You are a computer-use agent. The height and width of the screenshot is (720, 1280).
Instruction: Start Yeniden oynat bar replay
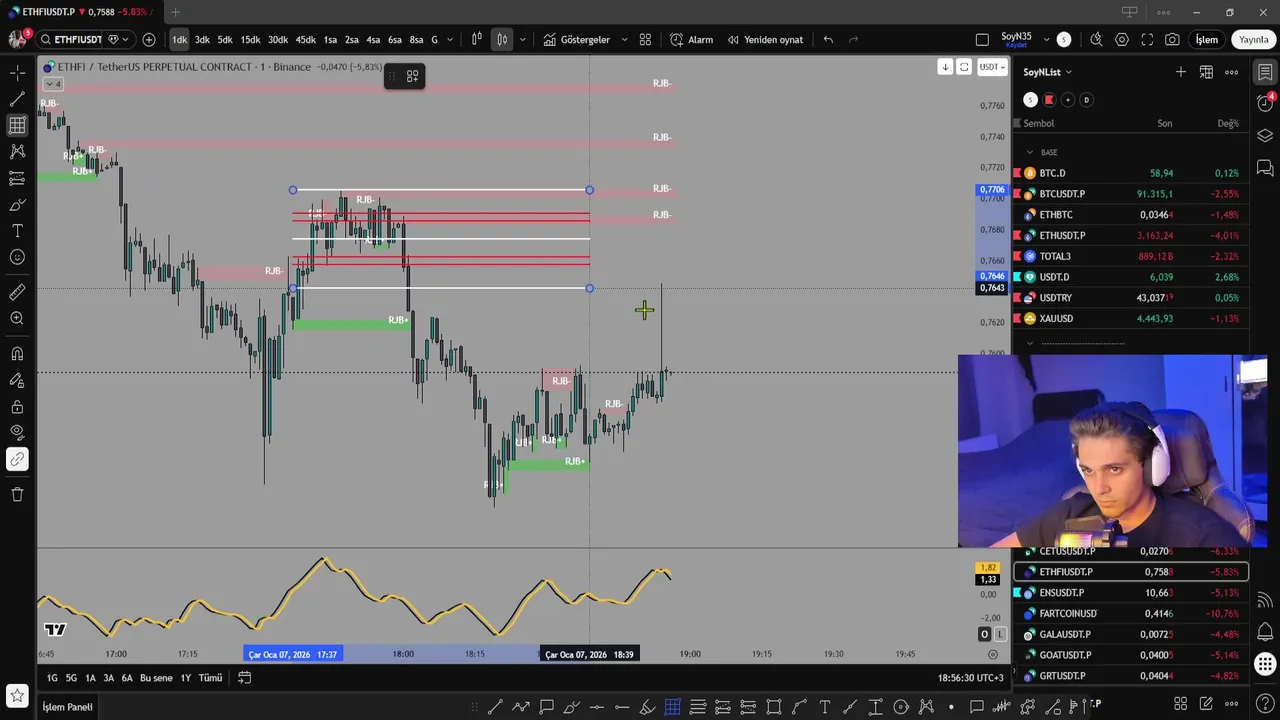[x=765, y=40]
